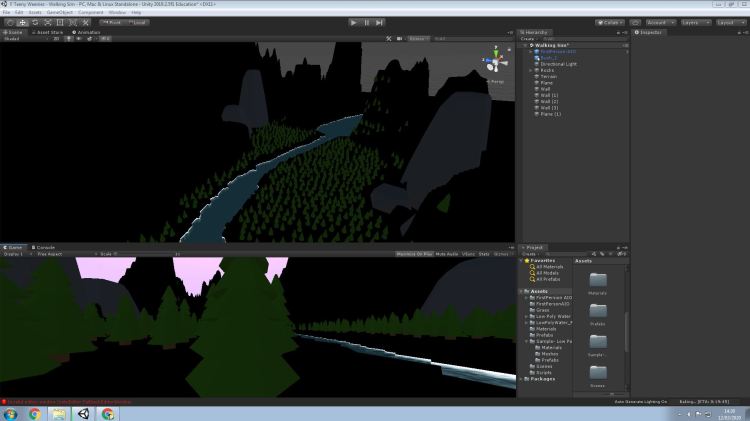Image resolution: width=750 pixels, height=421 pixels.
Task: Toggle Mute Audio in Game view
Action: (446, 254)
